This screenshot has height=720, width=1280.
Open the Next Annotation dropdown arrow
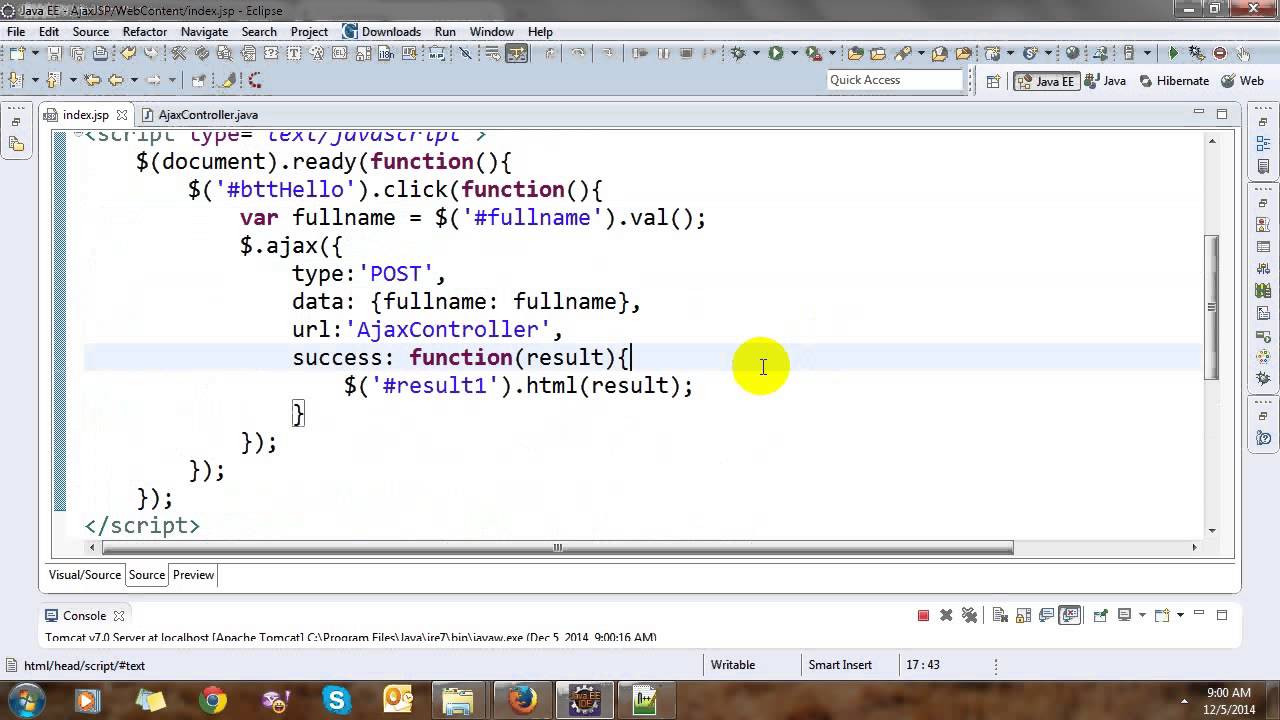point(35,80)
